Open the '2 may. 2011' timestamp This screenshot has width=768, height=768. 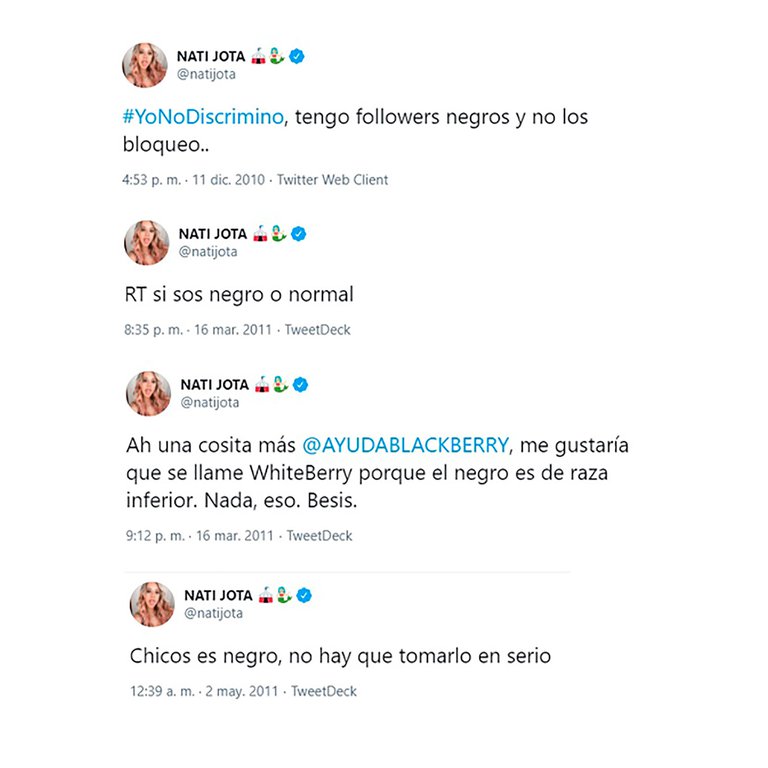pyautogui.click(x=242, y=692)
